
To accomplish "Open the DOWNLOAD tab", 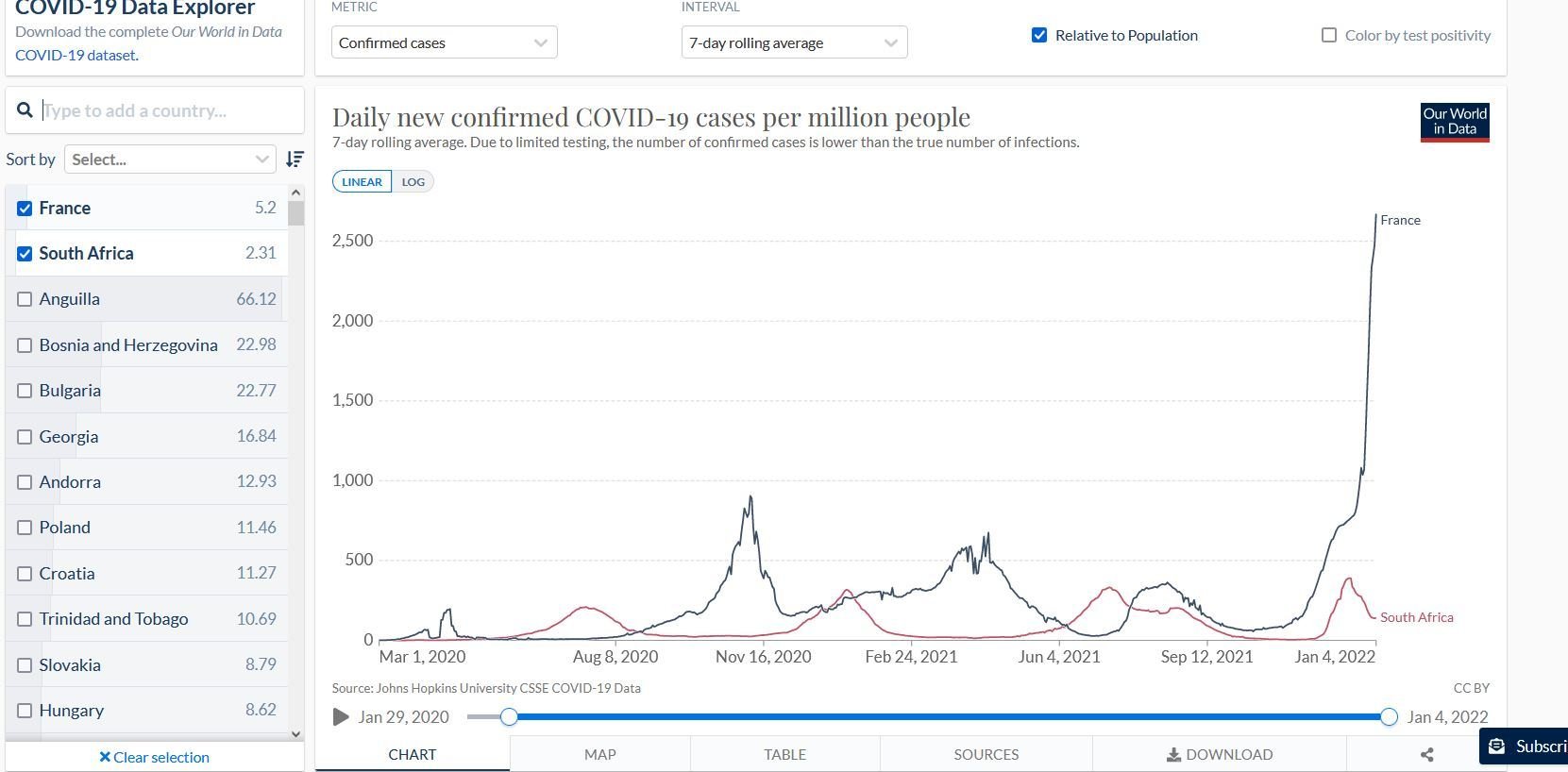I will pyautogui.click(x=1219, y=754).
